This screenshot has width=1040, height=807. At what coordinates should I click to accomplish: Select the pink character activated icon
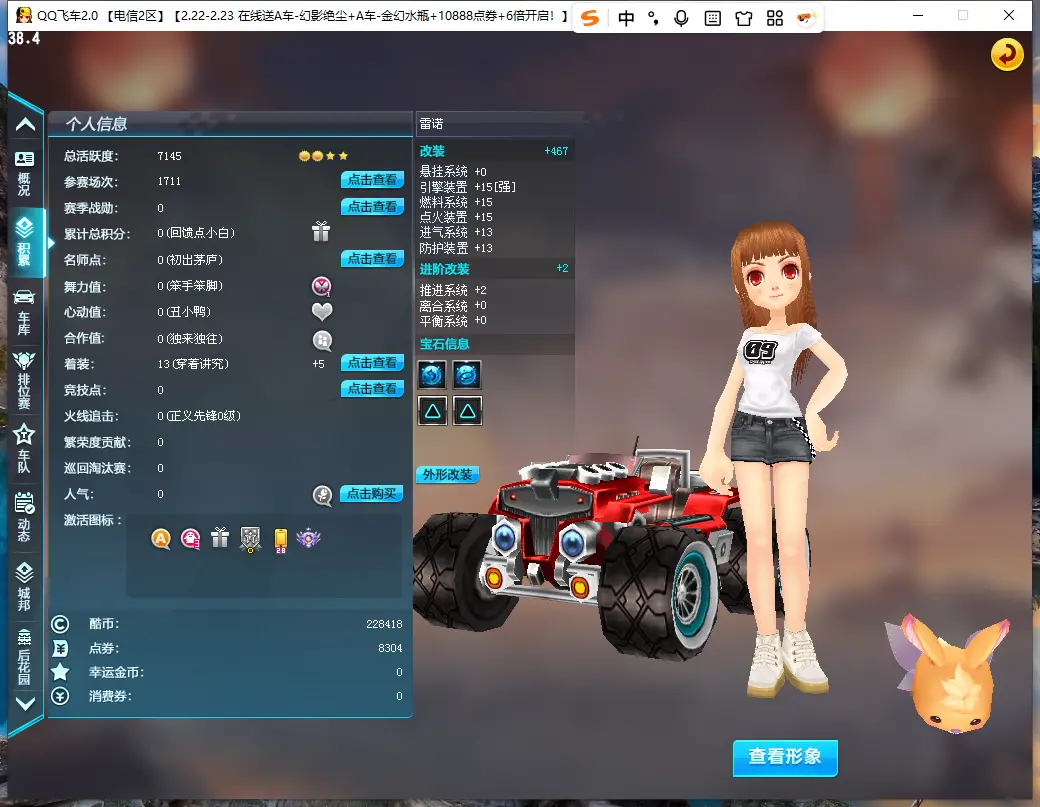(190, 538)
